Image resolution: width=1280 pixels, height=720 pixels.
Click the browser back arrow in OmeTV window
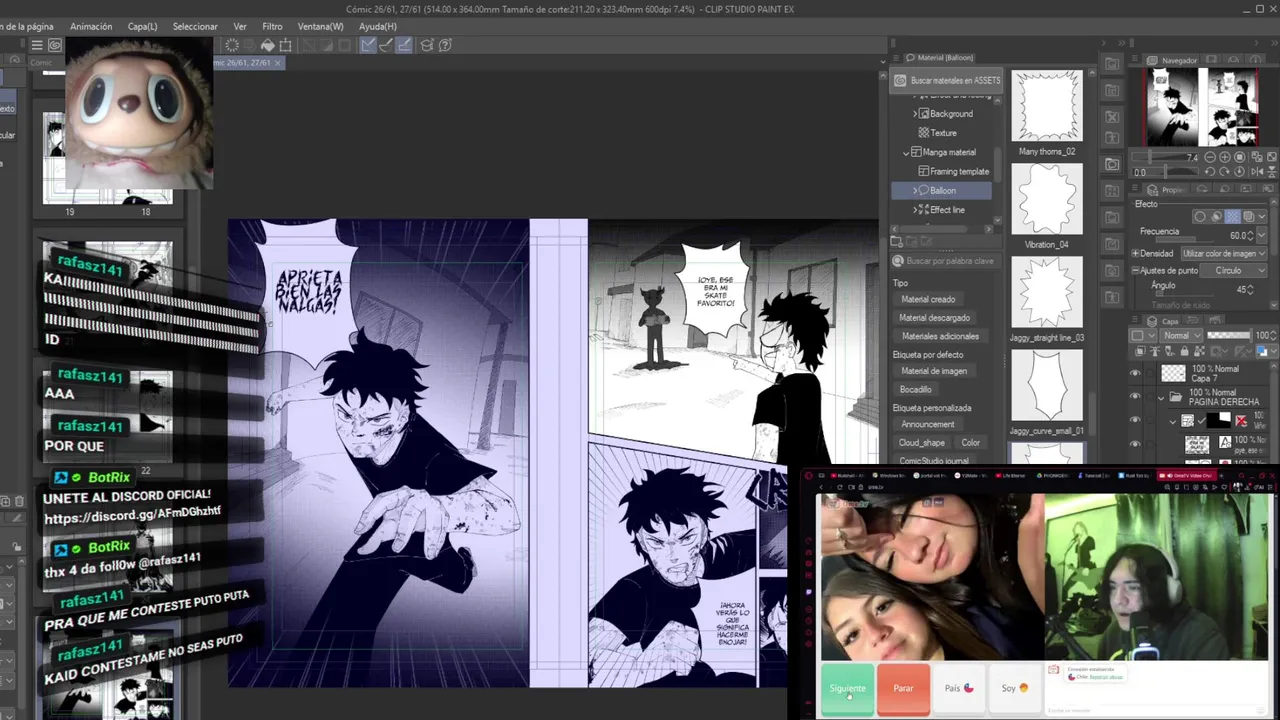(821, 487)
